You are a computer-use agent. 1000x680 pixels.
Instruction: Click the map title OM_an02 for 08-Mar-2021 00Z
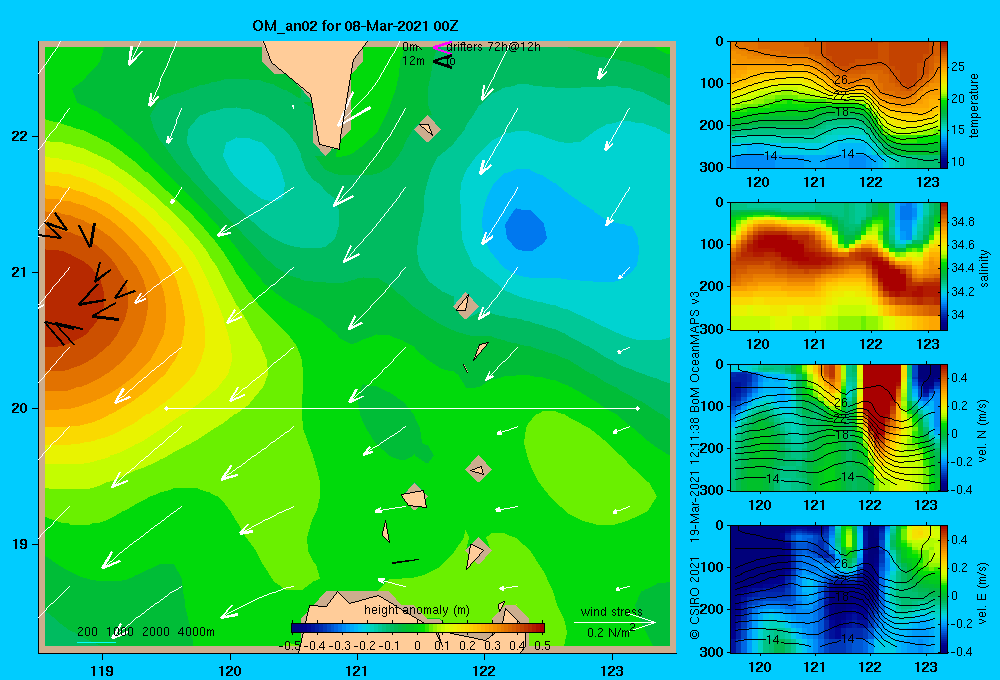click(355, 26)
